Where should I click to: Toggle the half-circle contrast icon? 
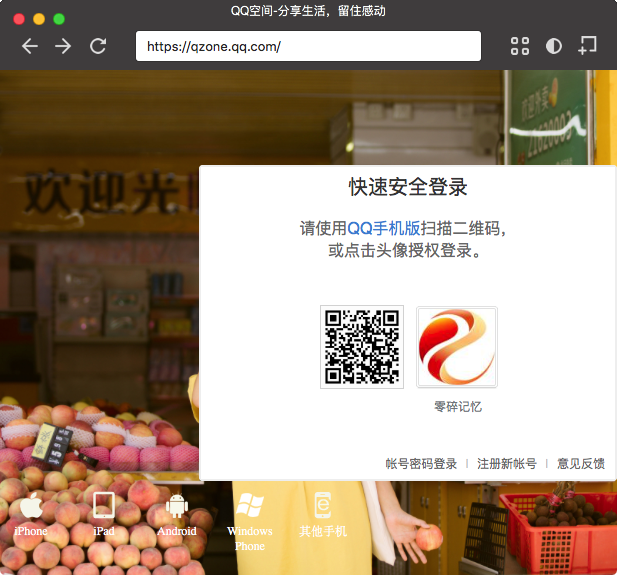554,46
